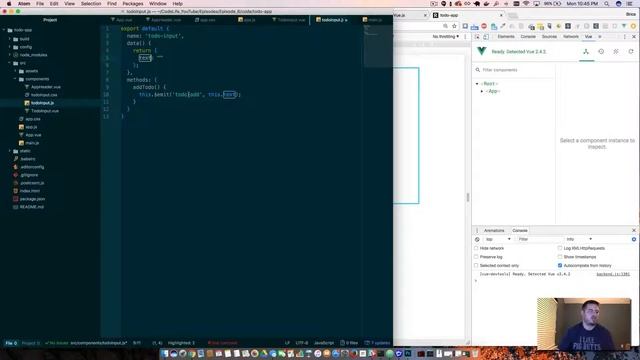Enable the Preserve log checkbox
This screenshot has width=640, height=360.
point(476,257)
